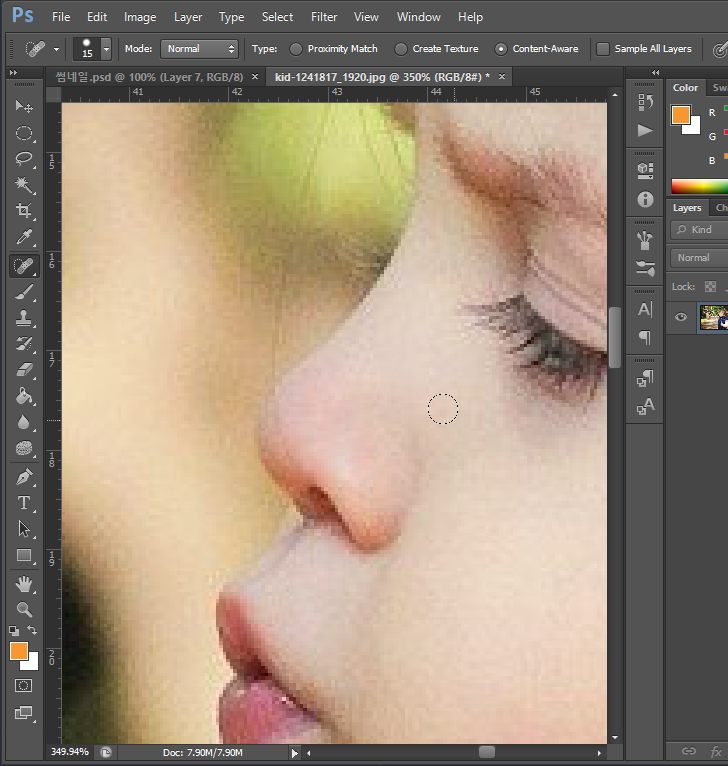Select the Move tool

[x=23, y=106]
